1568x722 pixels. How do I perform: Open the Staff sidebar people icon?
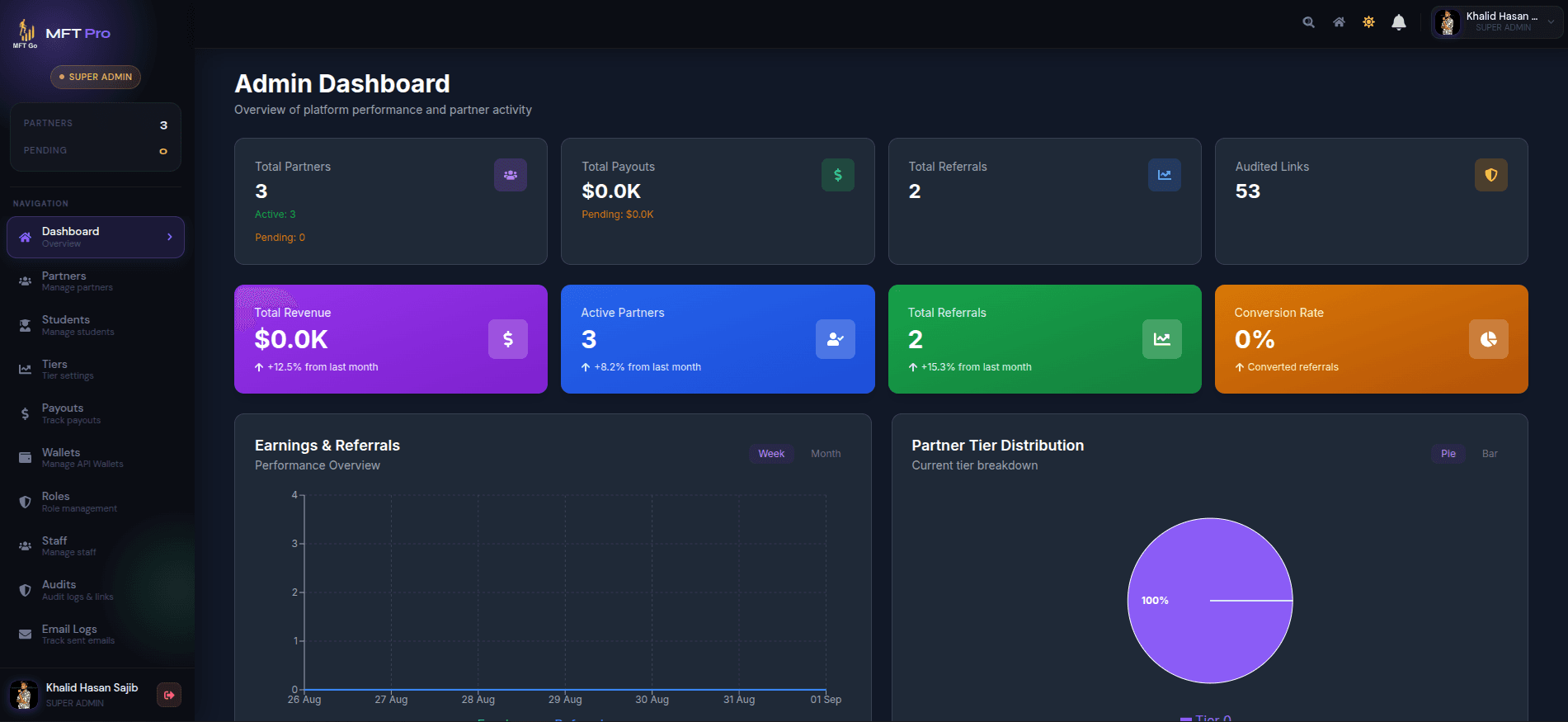pyautogui.click(x=25, y=546)
